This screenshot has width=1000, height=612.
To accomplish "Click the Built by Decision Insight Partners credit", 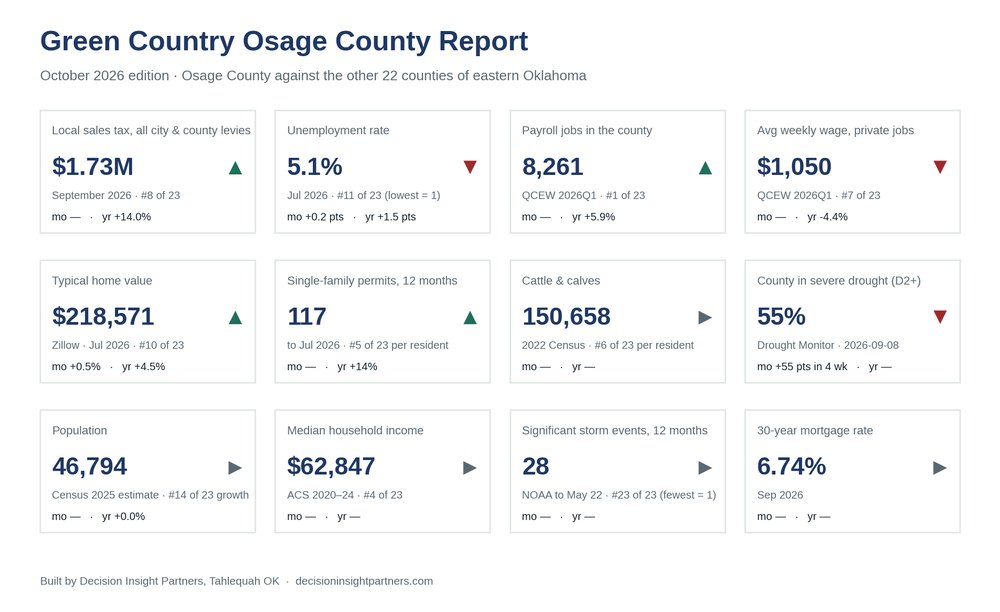I will coord(159,581).
